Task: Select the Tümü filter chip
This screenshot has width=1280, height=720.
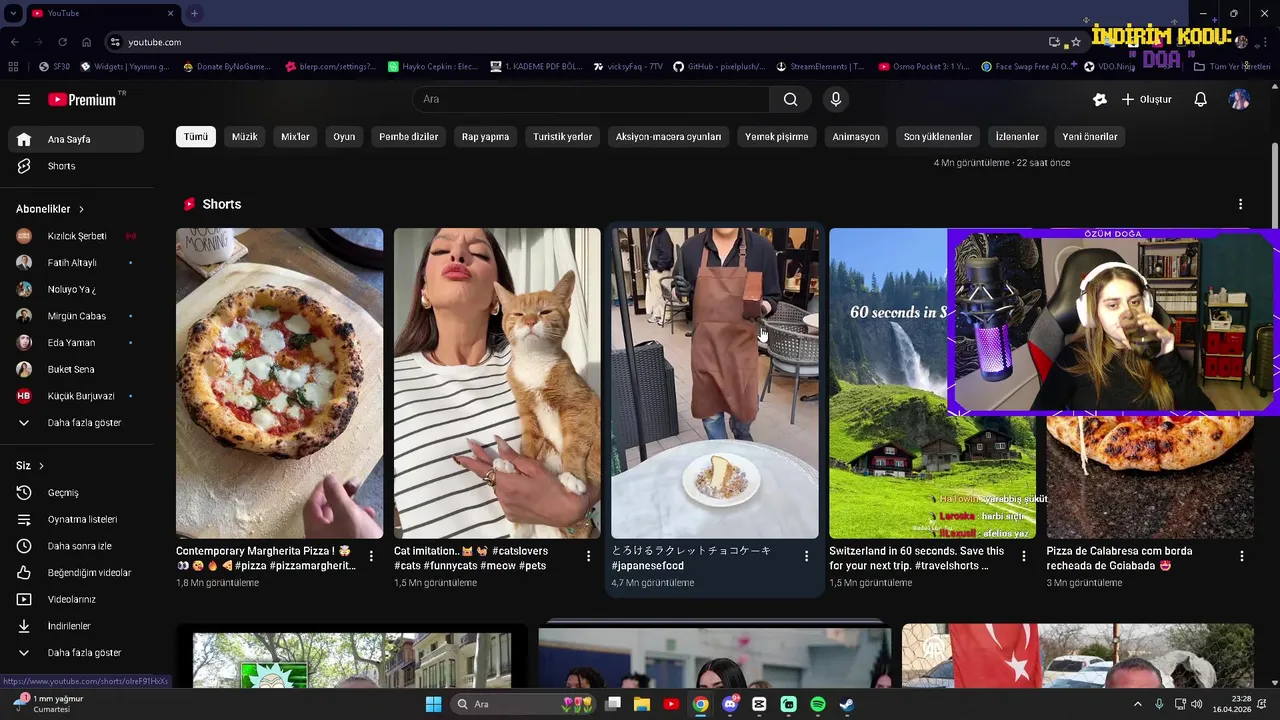Action: pos(196,136)
